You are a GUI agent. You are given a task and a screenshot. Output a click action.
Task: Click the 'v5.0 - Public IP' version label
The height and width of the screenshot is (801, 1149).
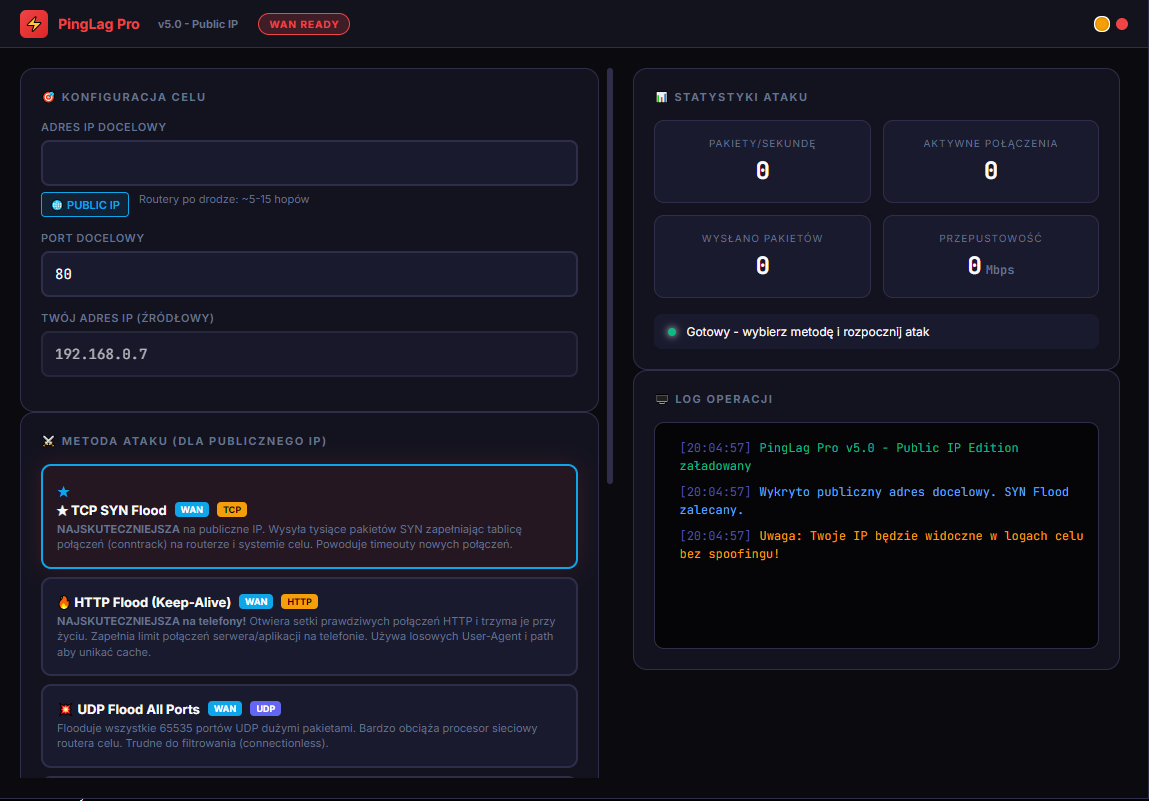[x=198, y=24]
